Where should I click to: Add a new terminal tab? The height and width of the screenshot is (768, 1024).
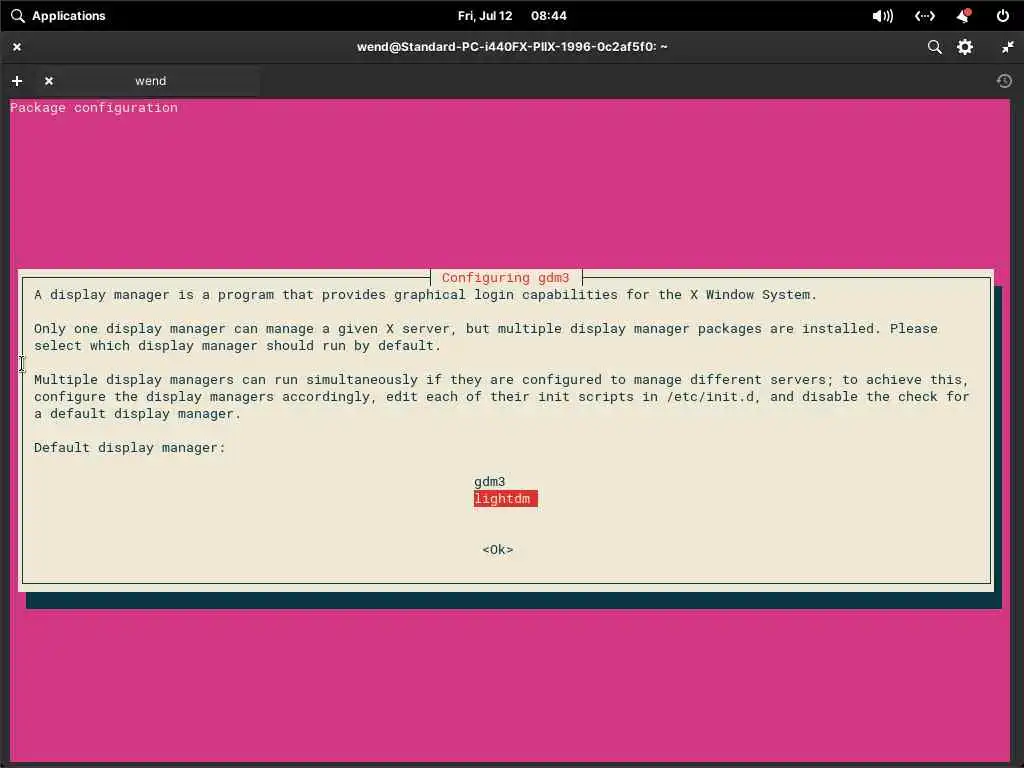(x=17, y=81)
